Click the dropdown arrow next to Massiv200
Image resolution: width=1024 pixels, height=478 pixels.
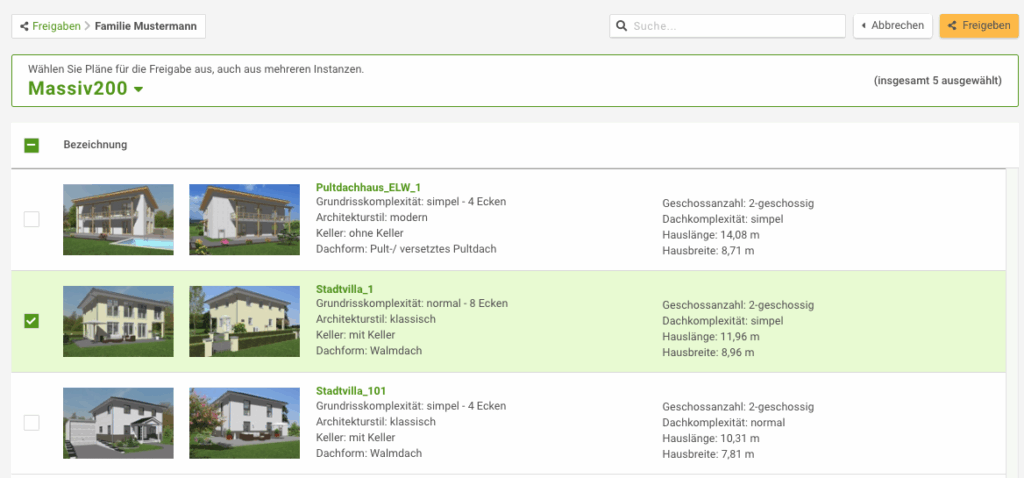(138, 90)
